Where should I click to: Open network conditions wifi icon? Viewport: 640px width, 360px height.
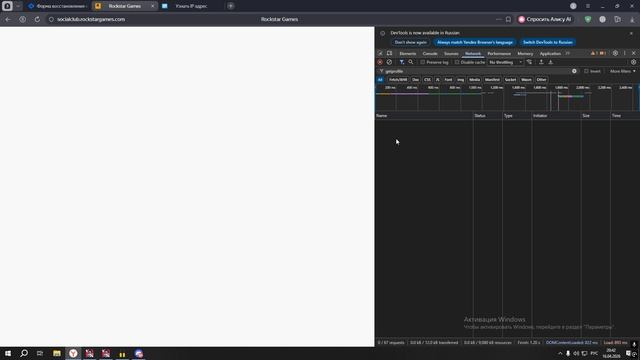529,62
